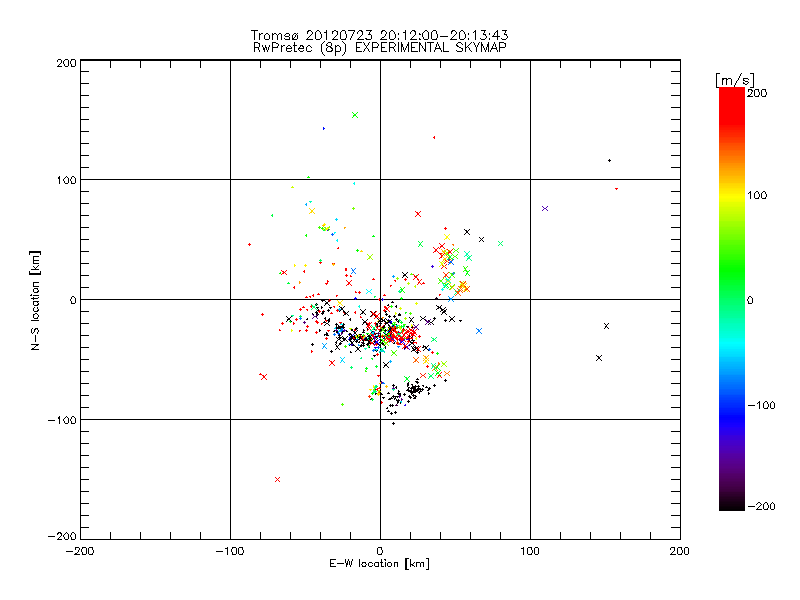Click the E-W axis '-200' tick label

pyautogui.click(x=80, y=551)
